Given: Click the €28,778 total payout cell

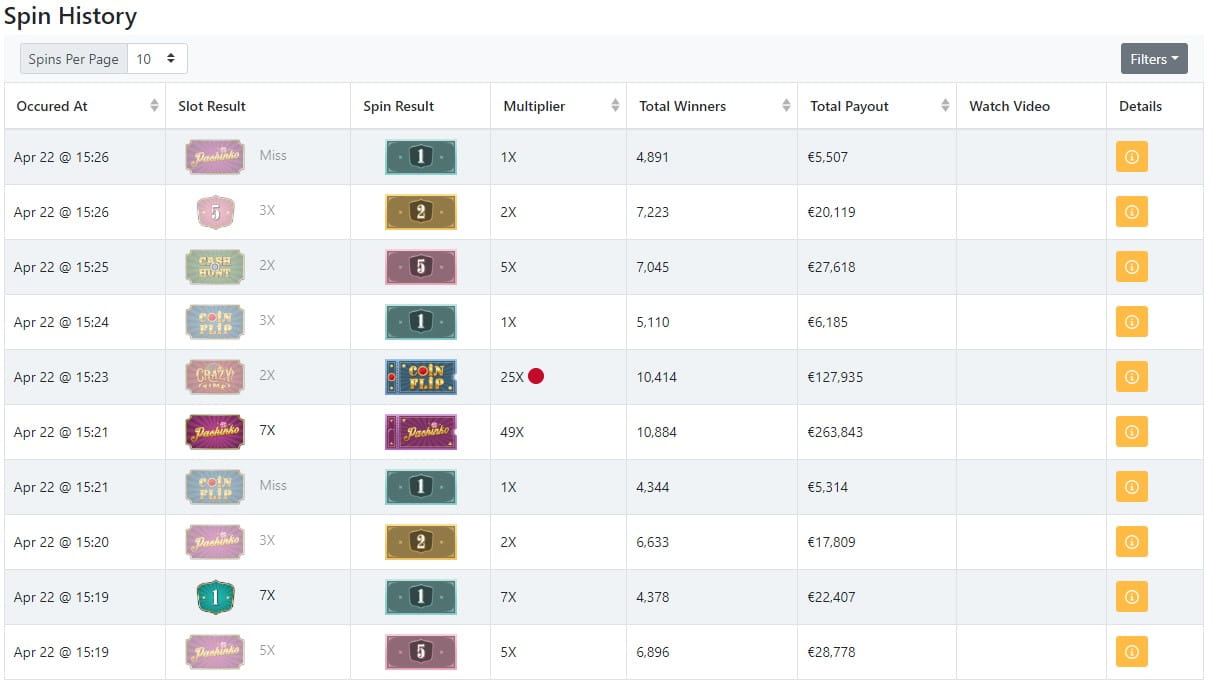Looking at the screenshot, I should [876, 652].
